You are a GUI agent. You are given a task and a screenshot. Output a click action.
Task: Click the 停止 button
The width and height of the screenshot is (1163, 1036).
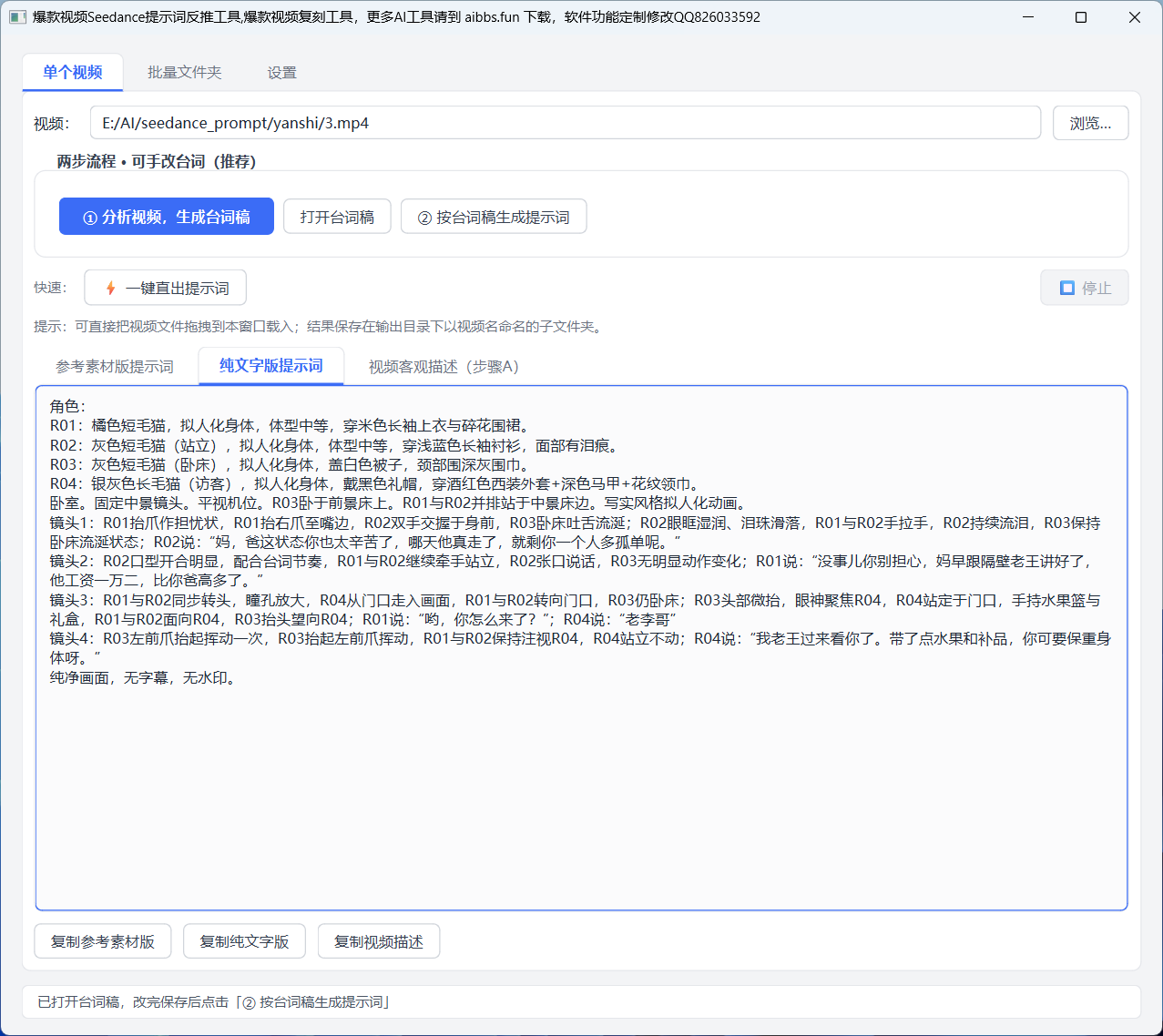point(1085,288)
